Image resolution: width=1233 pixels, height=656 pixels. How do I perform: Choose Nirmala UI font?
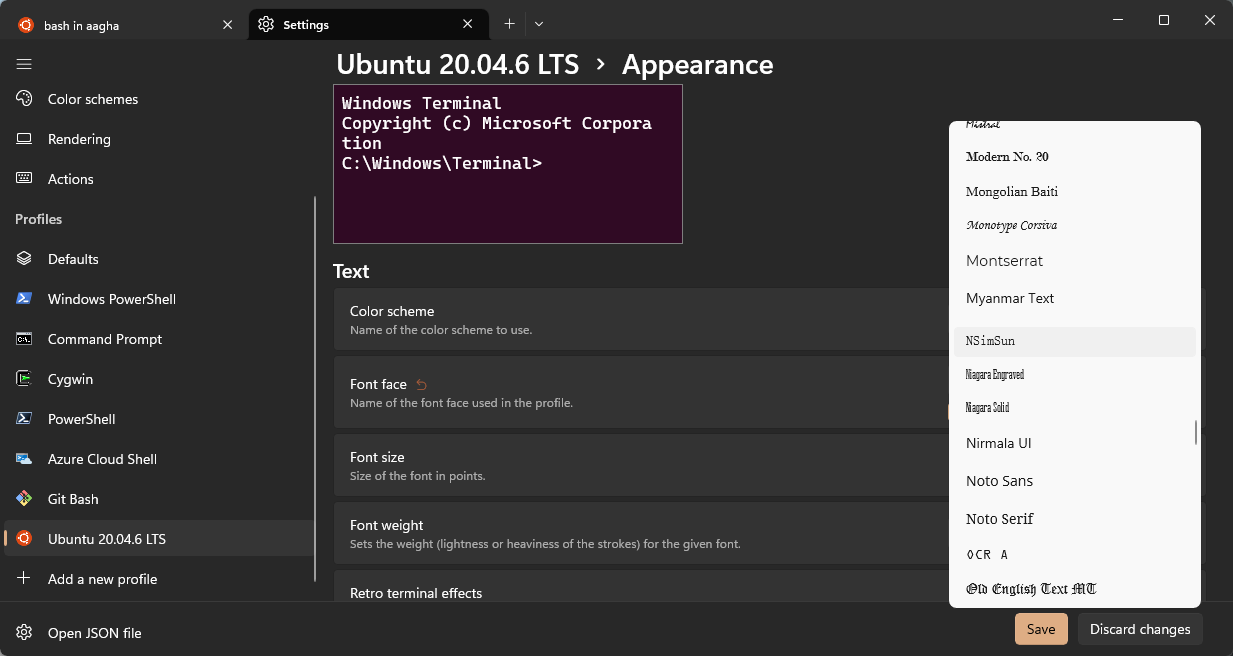1075,443
